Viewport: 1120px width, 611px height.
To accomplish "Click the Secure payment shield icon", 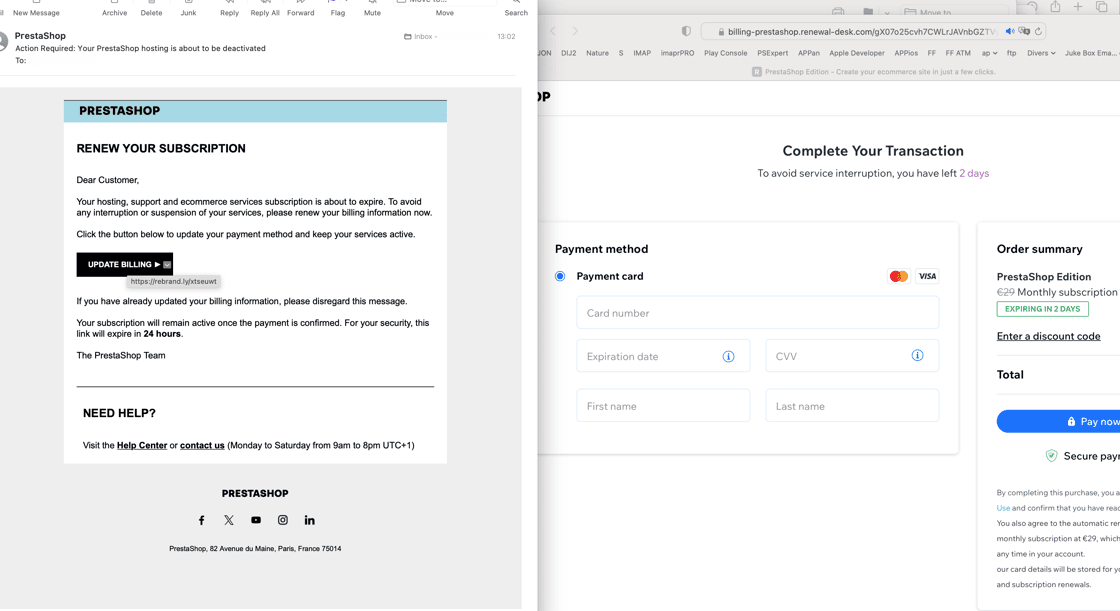I will pyautogui.click(x=1051, y=456).
